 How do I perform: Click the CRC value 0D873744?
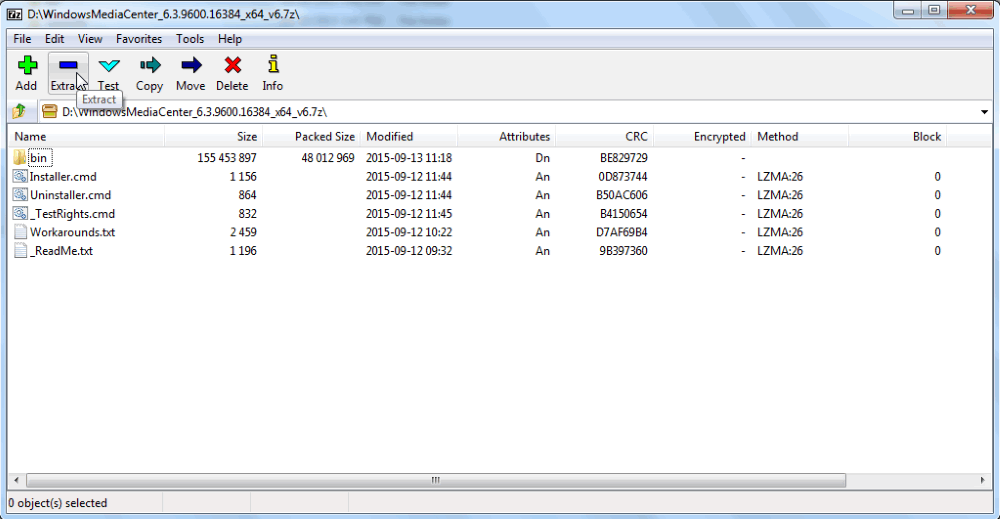[623, 177]
